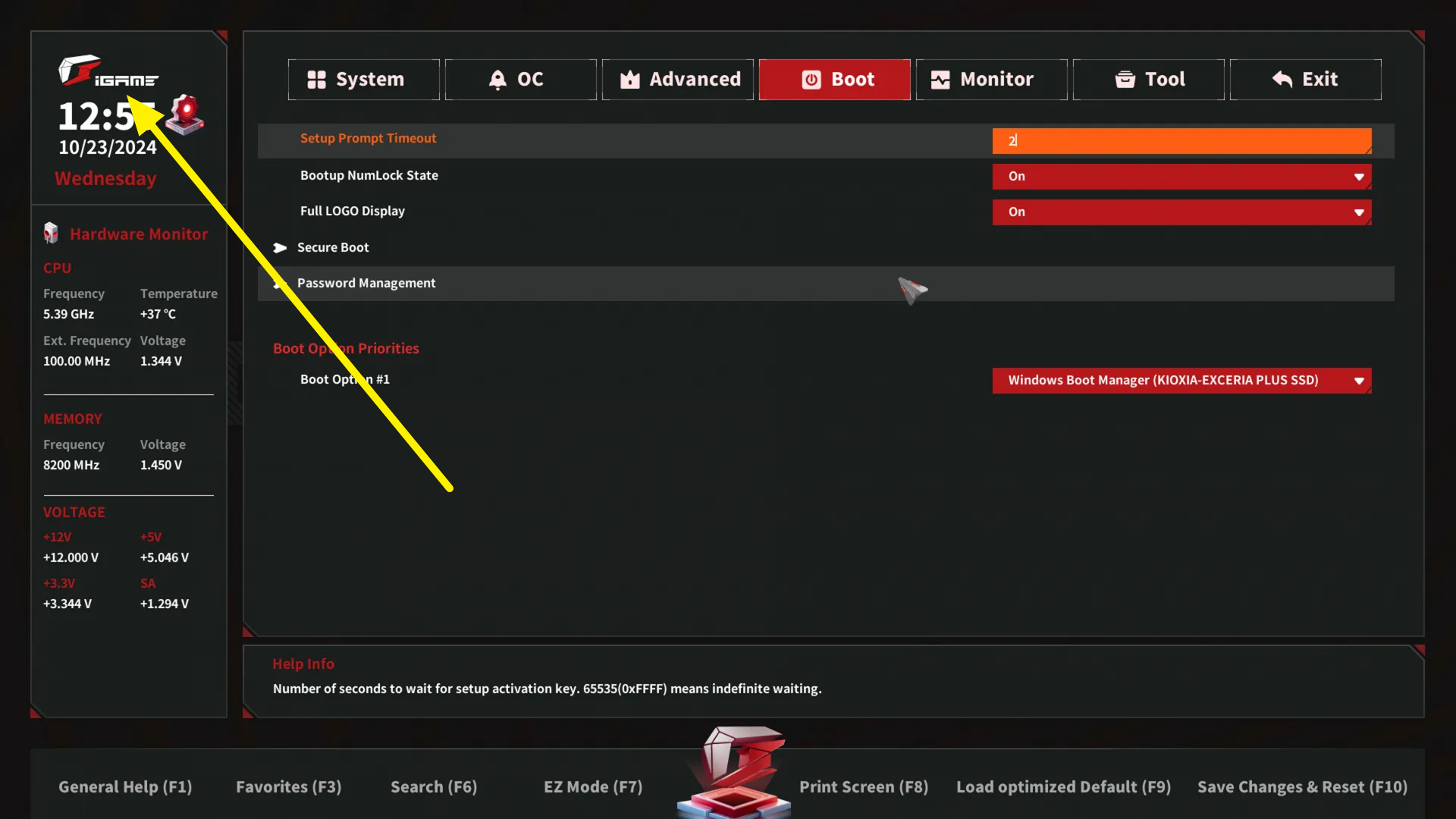Click the Monitor tab waveform icon
1456x819 pixels.
[940, 80]
